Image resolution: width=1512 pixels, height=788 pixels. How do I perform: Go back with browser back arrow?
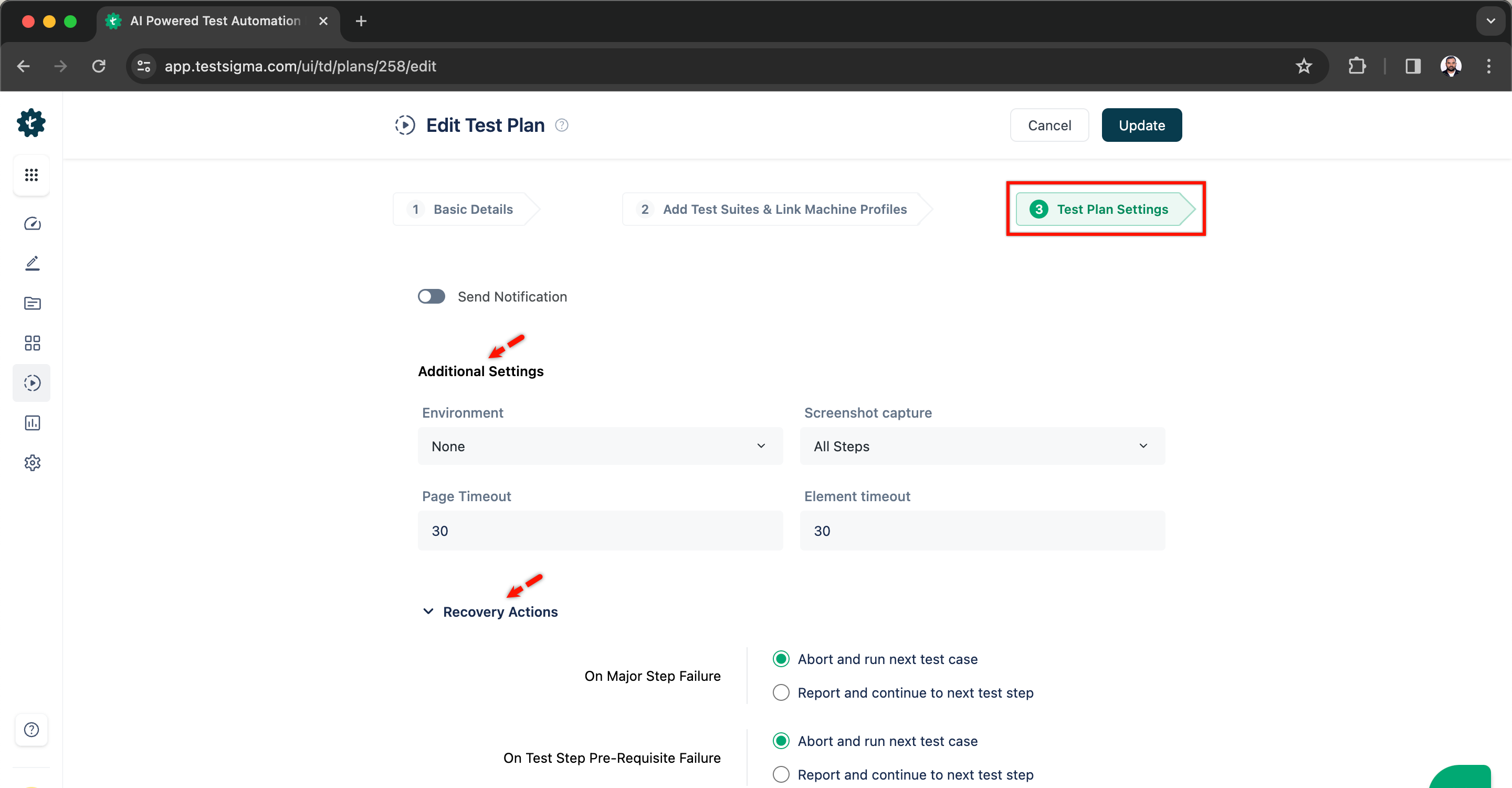click(24, 66)
